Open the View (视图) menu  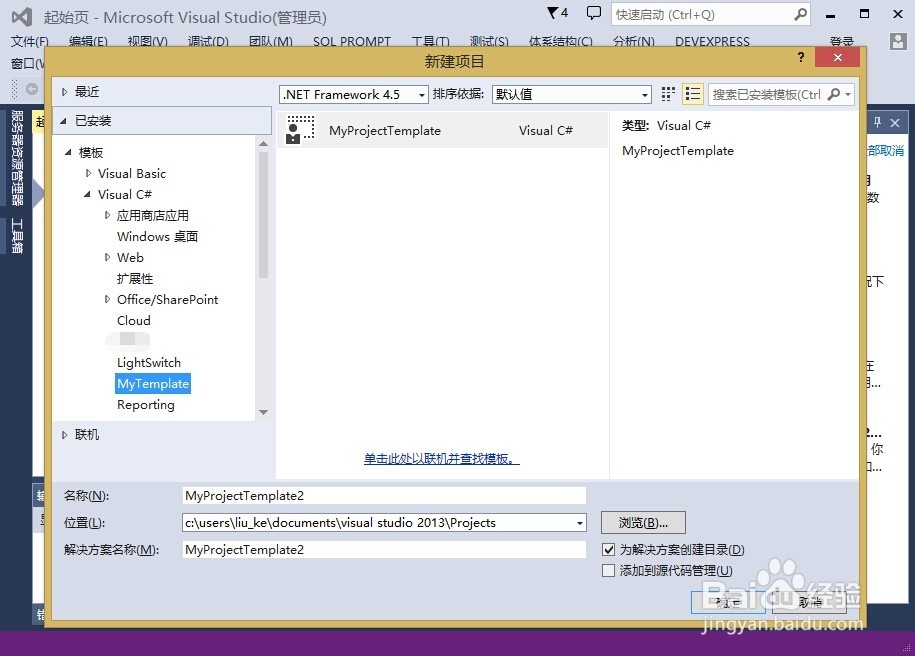pyautogui.click(x=148, y=41)
